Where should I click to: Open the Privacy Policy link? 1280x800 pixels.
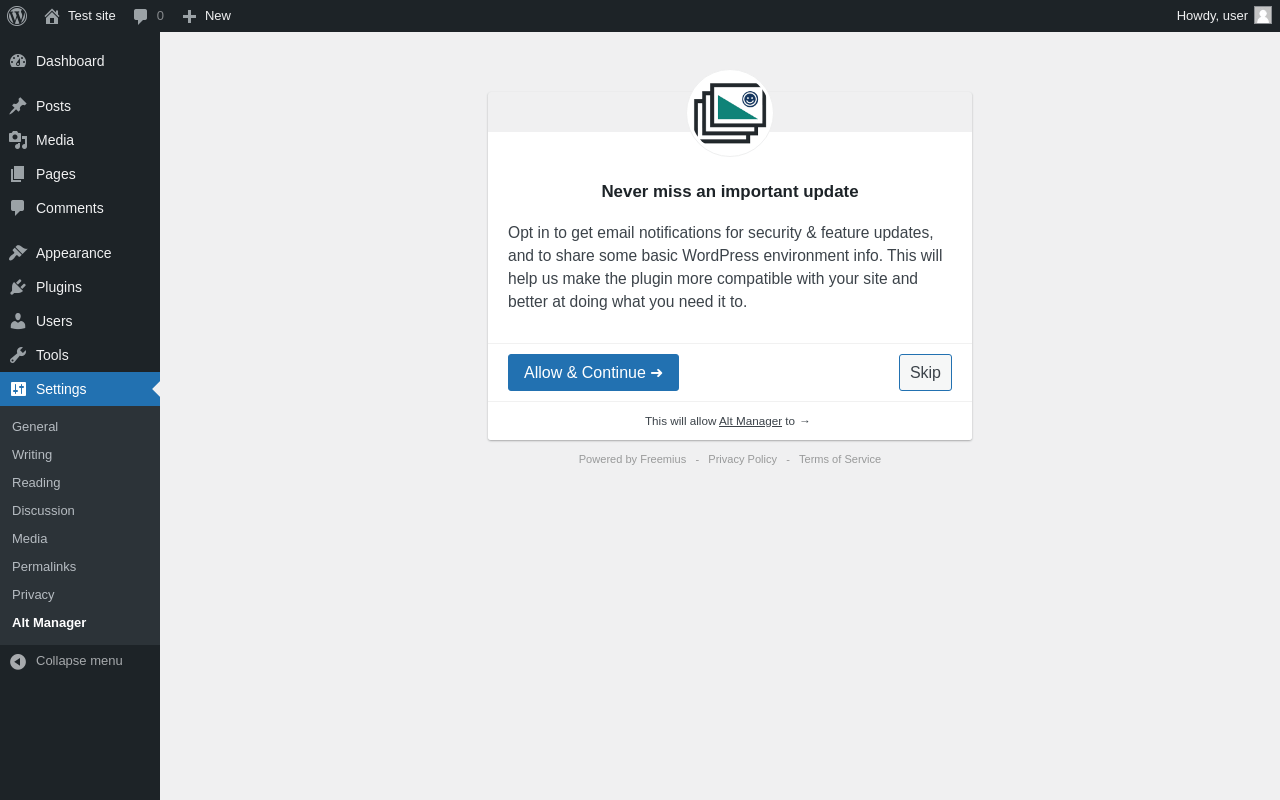[x=742, y=459]
